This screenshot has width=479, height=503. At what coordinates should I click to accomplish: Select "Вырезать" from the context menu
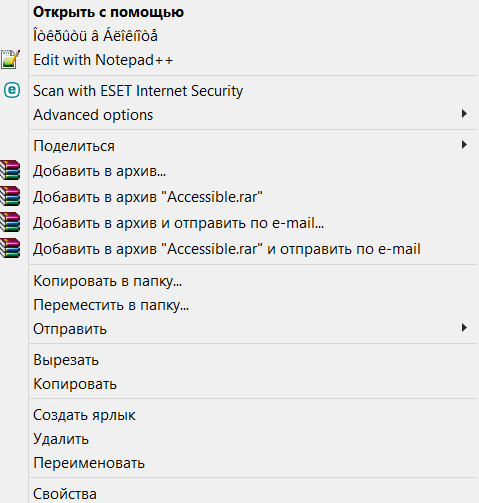[x=66, y=360]
